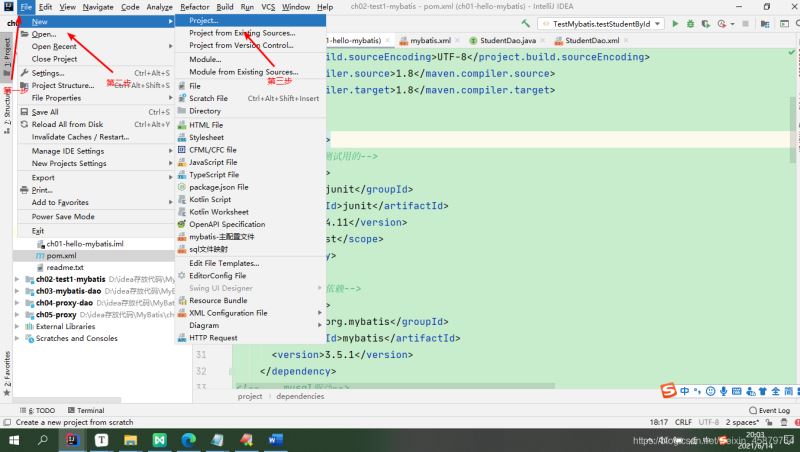This screenshot has width=800, height=452.
Task: Click the stop run icon
Action: [x=745, y=23]
